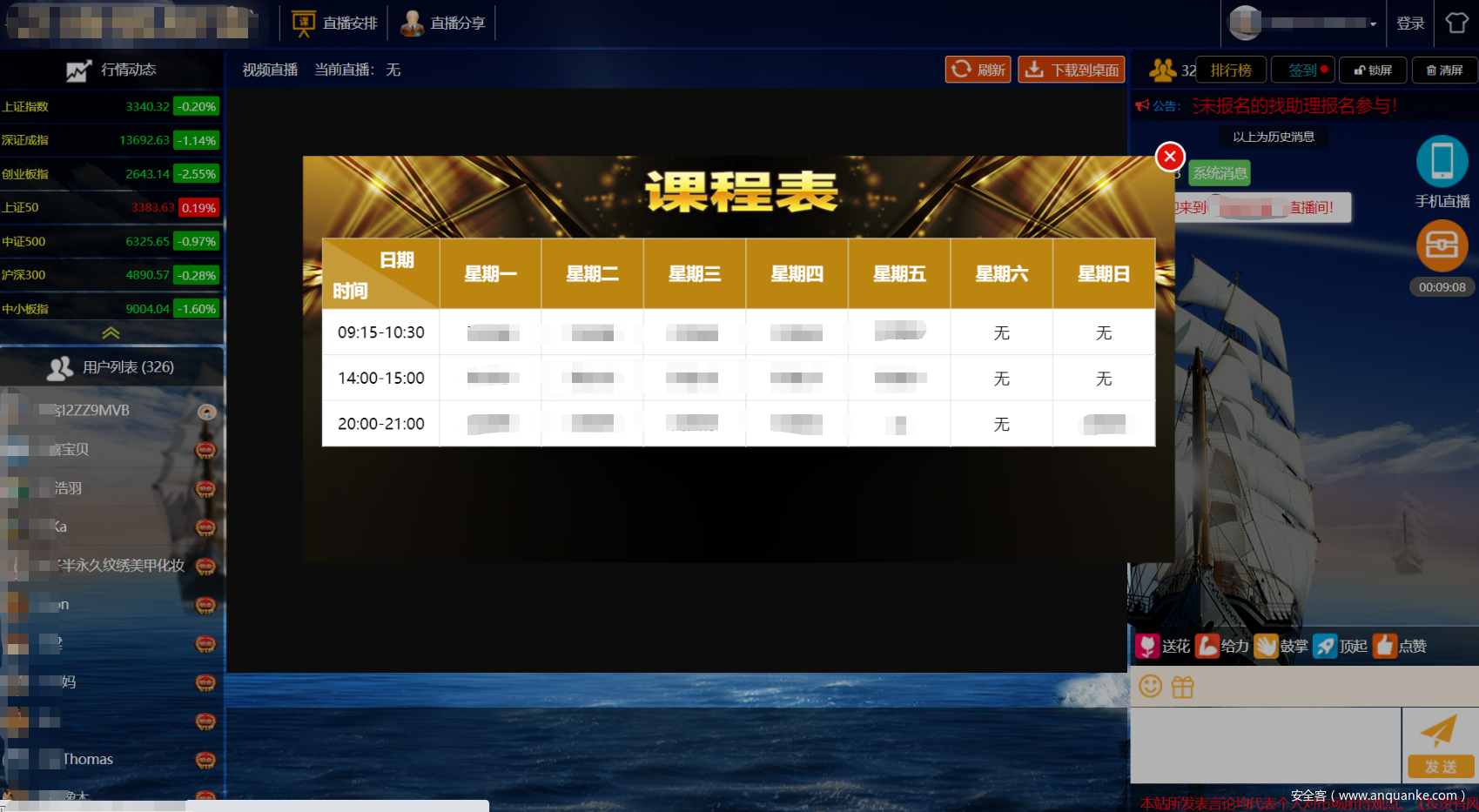Click gray badge icon beside 2ZZ9MVB user
Viewport: 1479px width, 812px height.
(x=206, y=412)
